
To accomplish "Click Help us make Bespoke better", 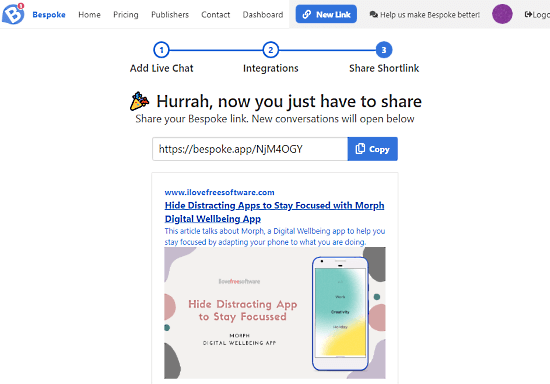I will click(x=424, y=15).
